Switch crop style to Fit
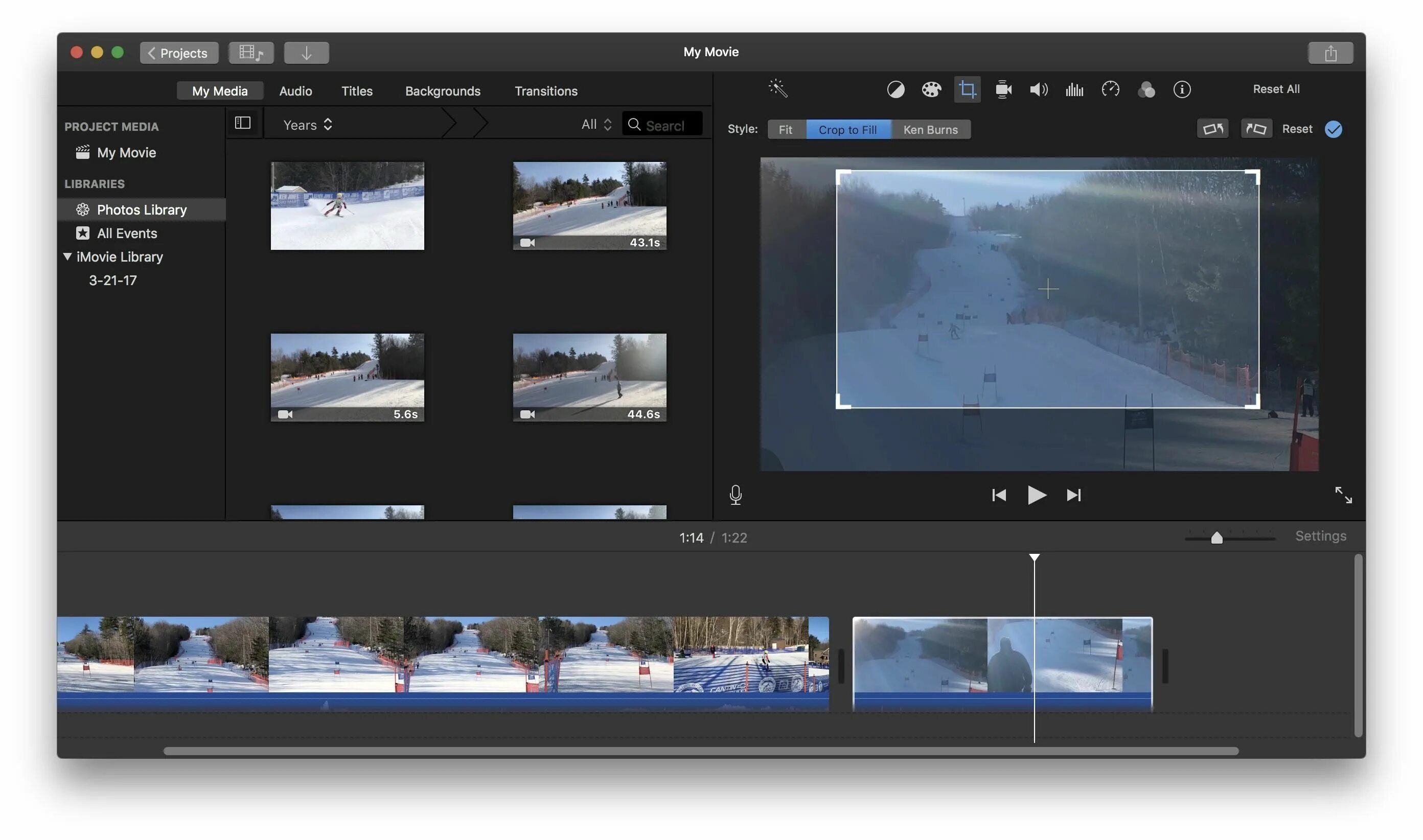 coord(786,129)
